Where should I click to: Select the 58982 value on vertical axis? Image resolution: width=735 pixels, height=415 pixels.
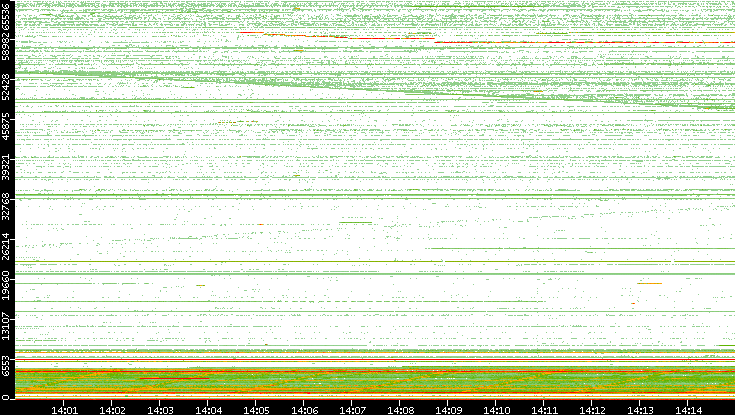click(x=6, y=46)
